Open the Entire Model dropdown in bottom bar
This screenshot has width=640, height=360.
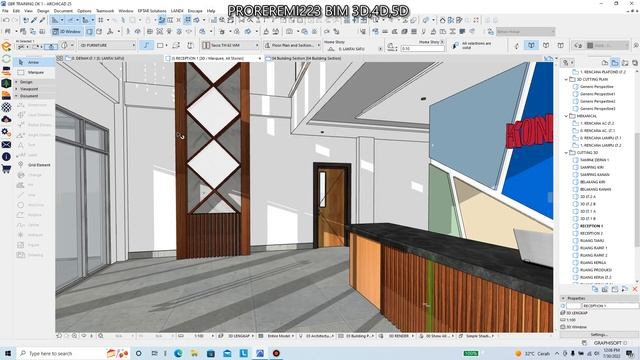pyautogui.click(x=280, y=336)
